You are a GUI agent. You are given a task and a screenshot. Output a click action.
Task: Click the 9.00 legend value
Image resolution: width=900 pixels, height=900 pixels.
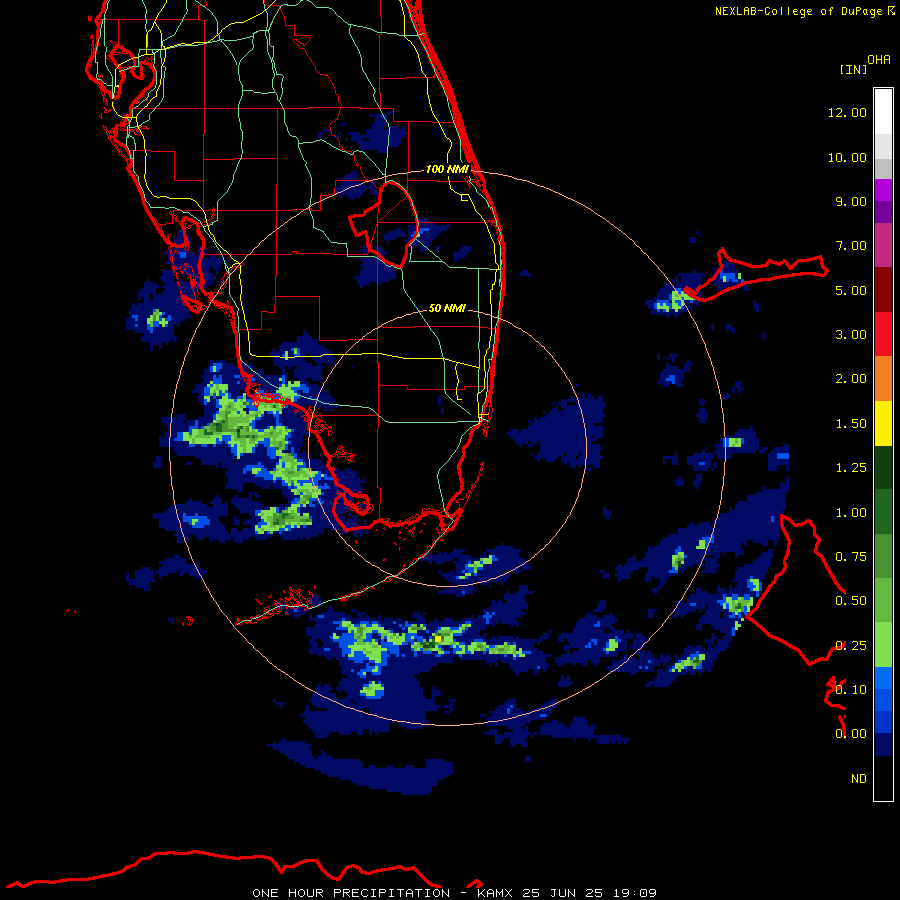[x=851, y=201]
